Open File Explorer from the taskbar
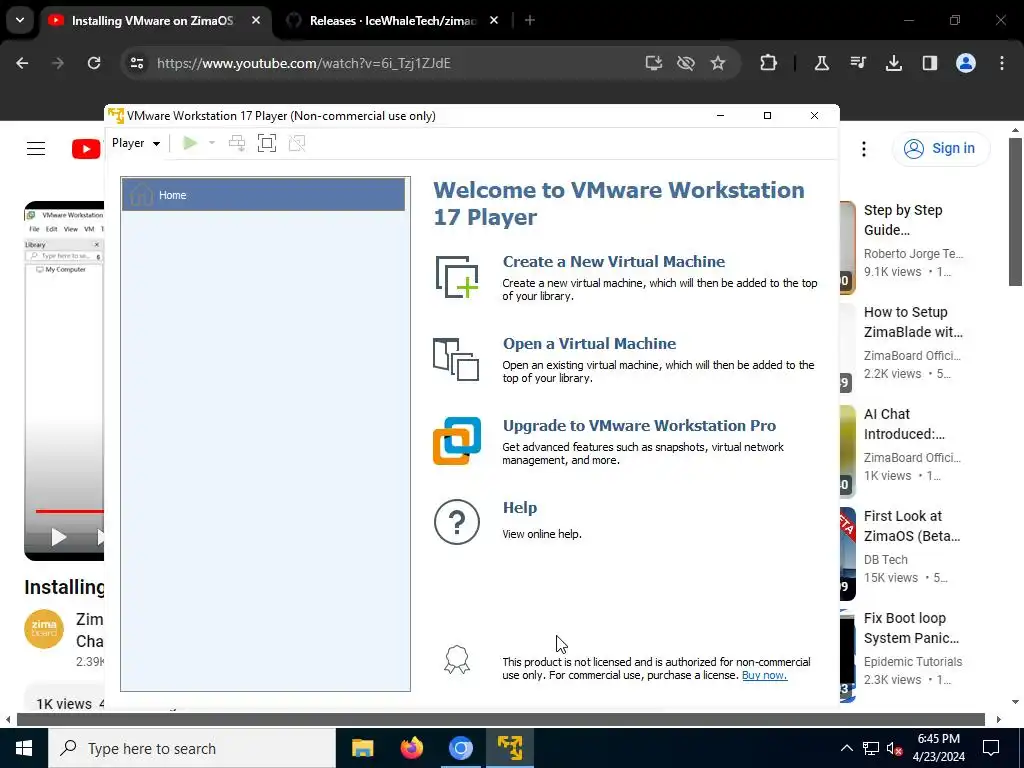1024x768 pixels. pyautogui.click(x=362, y=748)
